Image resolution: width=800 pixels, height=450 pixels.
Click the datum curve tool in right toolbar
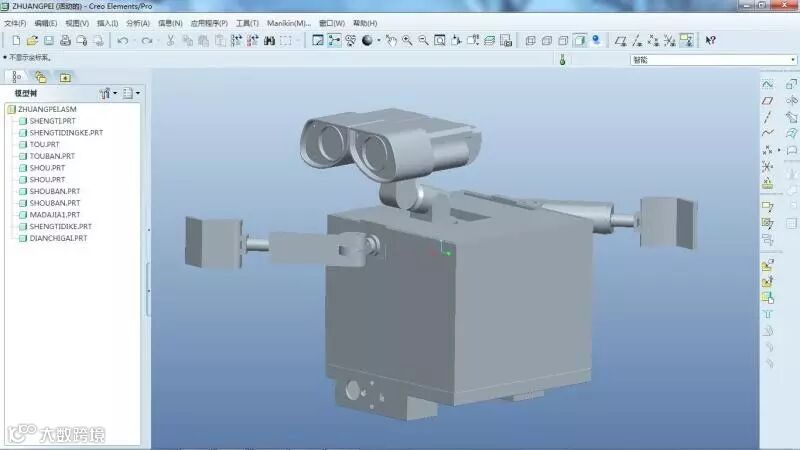[x=767, y=133]
